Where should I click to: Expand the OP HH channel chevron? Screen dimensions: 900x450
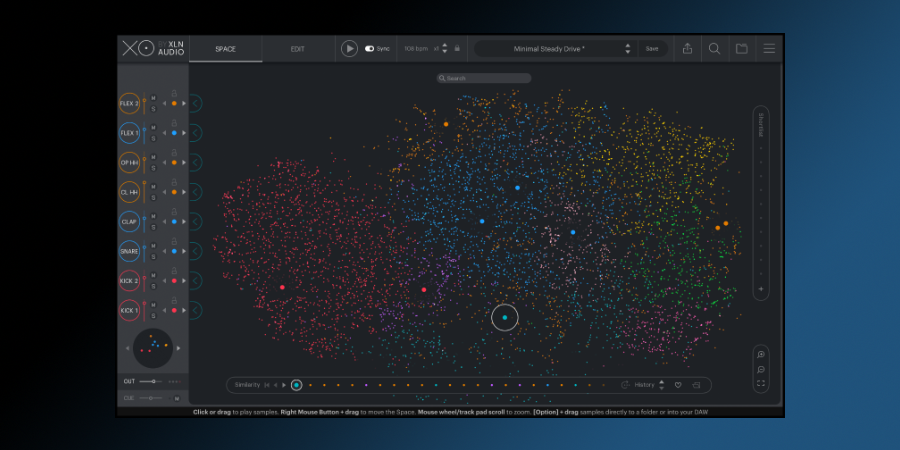coord(195,162)
